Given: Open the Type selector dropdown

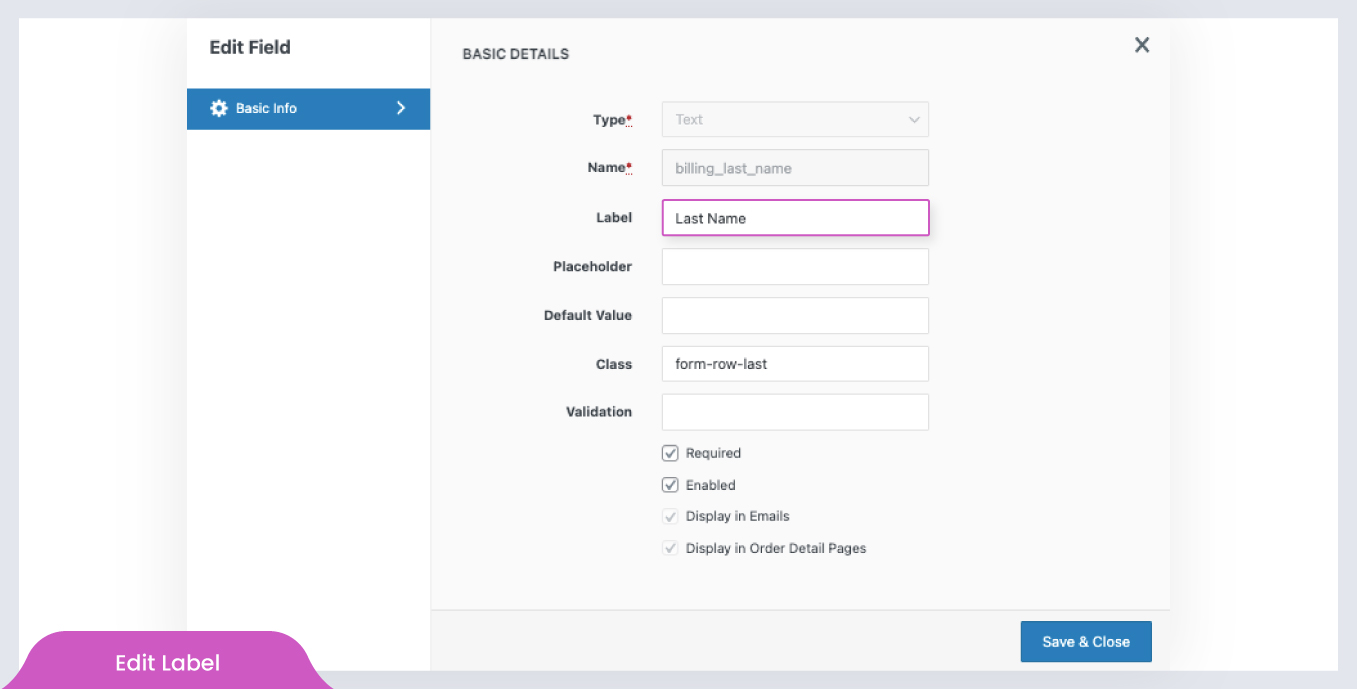Looking at the screenshot, I should pyautogui.click(x=795, y=119).
